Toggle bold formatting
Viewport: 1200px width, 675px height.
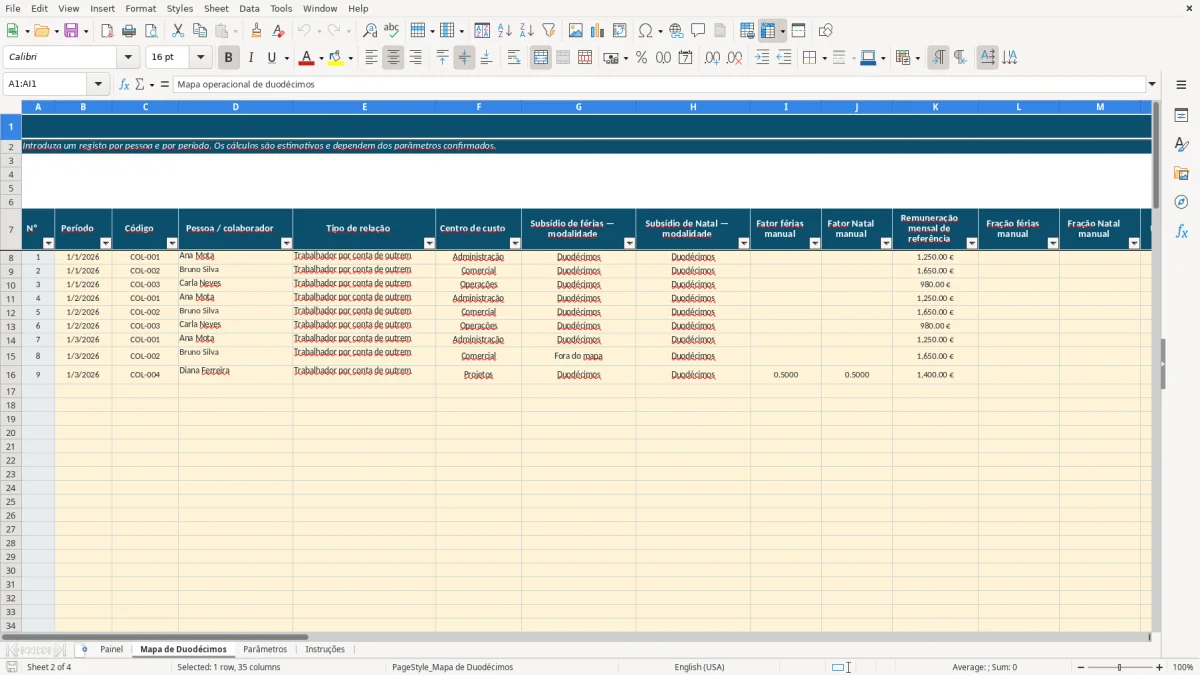(x=229, y=58)
